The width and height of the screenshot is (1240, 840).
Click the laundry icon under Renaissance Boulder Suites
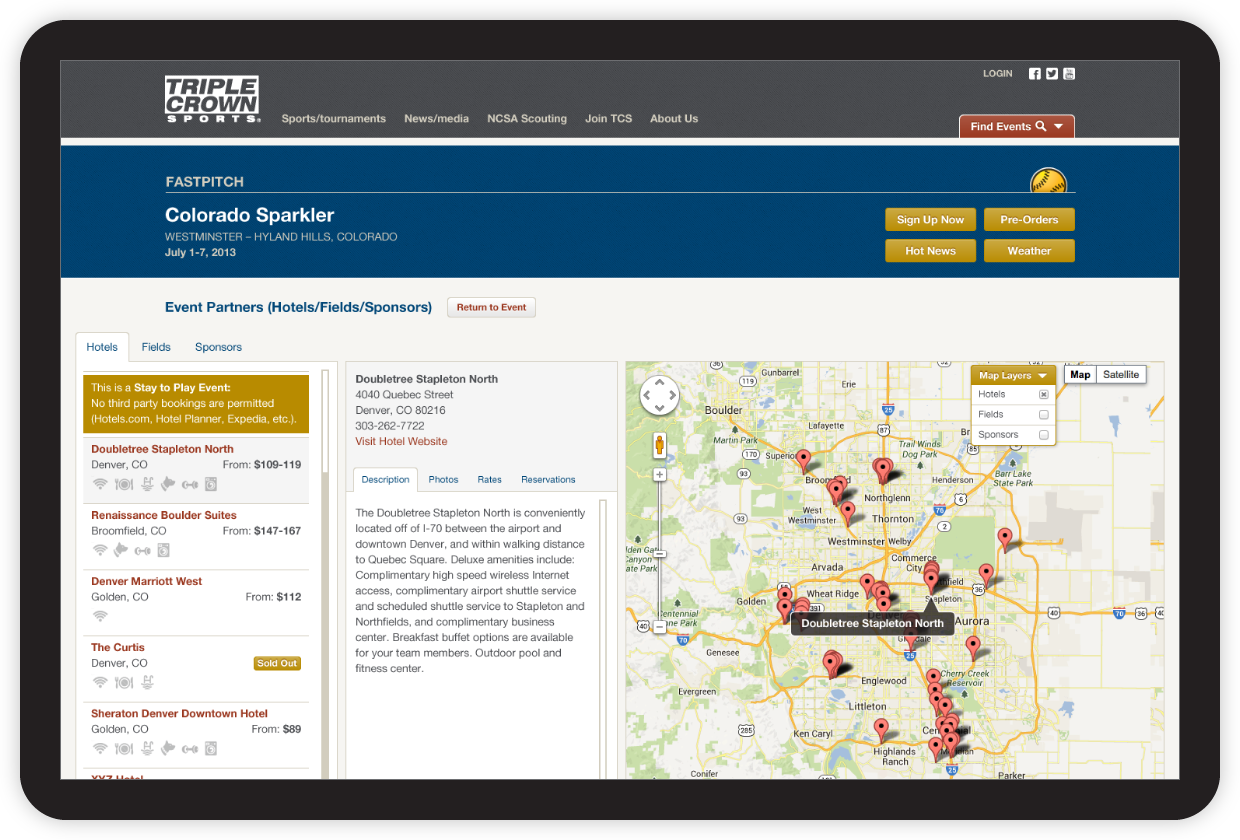(163, 550)
